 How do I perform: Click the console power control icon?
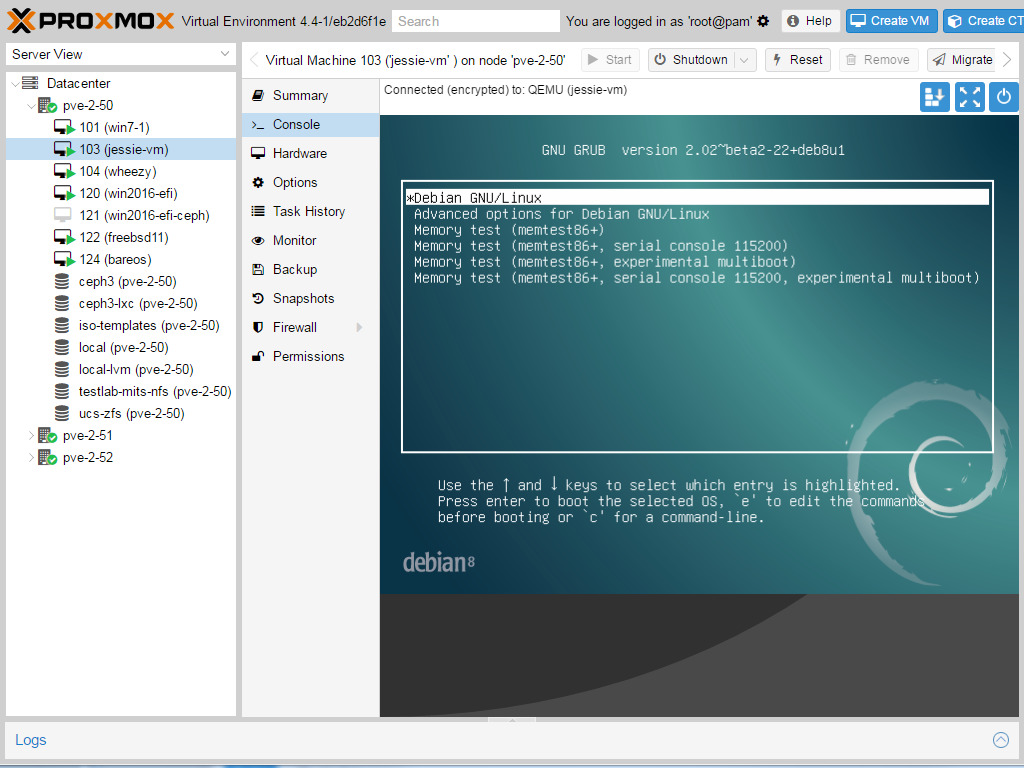point(1004,97)
